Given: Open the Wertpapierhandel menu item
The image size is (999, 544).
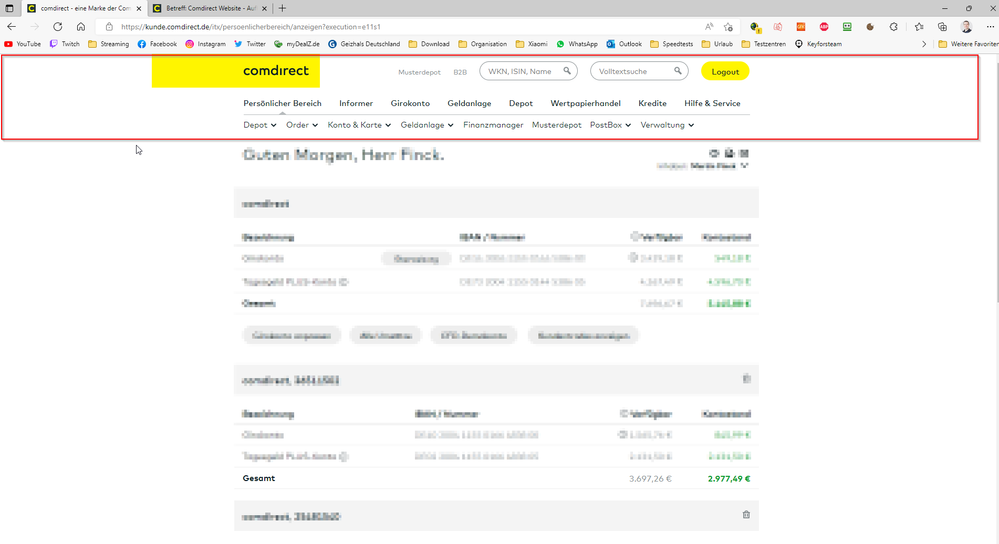Looking at the screenshot, I should click(x=585, y=103).
